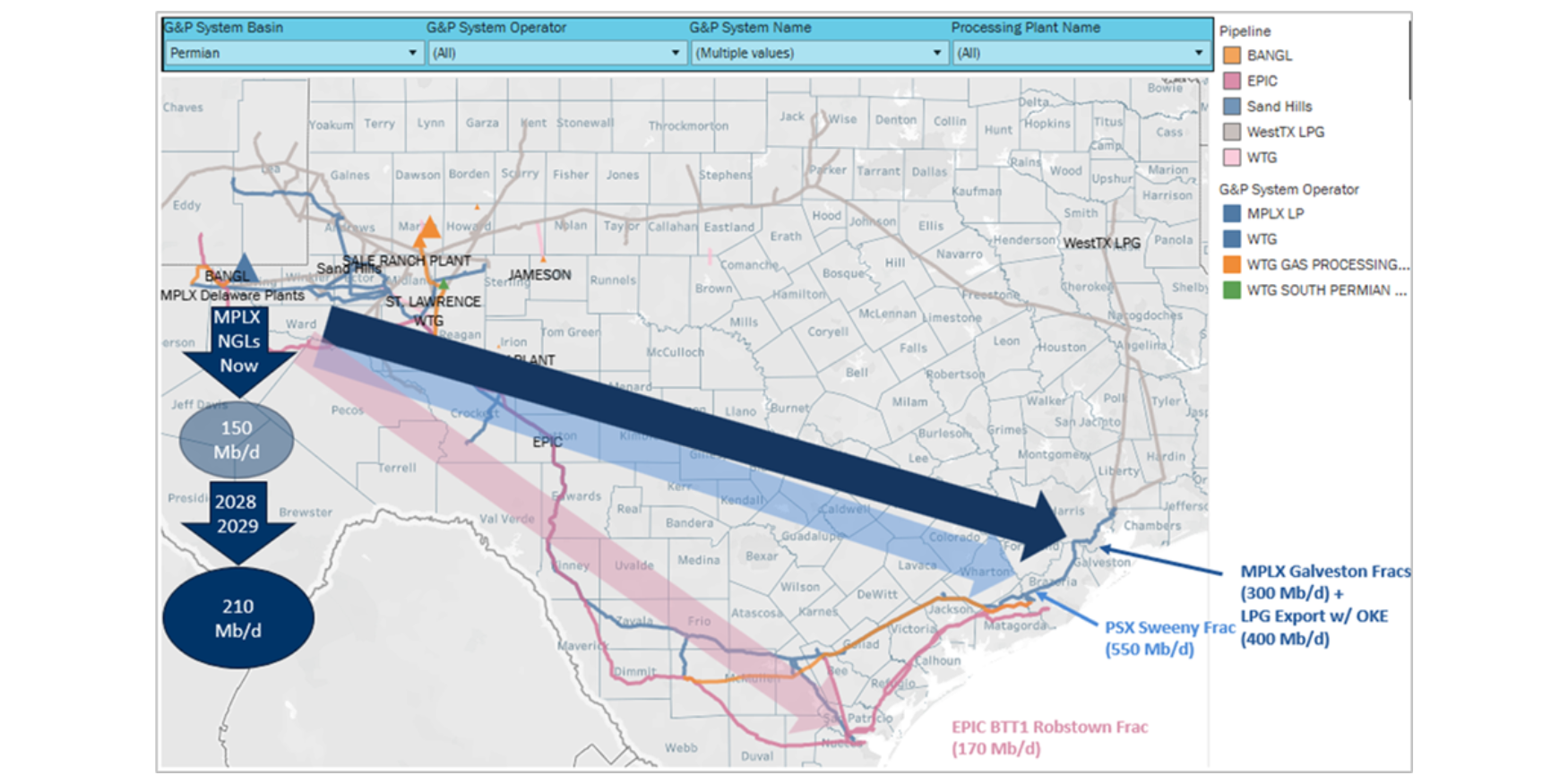The width and height of the screenshot is (1568, 784).
Task: Select BANGL in the Pipeline legend
Action: (x=1270, y=56)
